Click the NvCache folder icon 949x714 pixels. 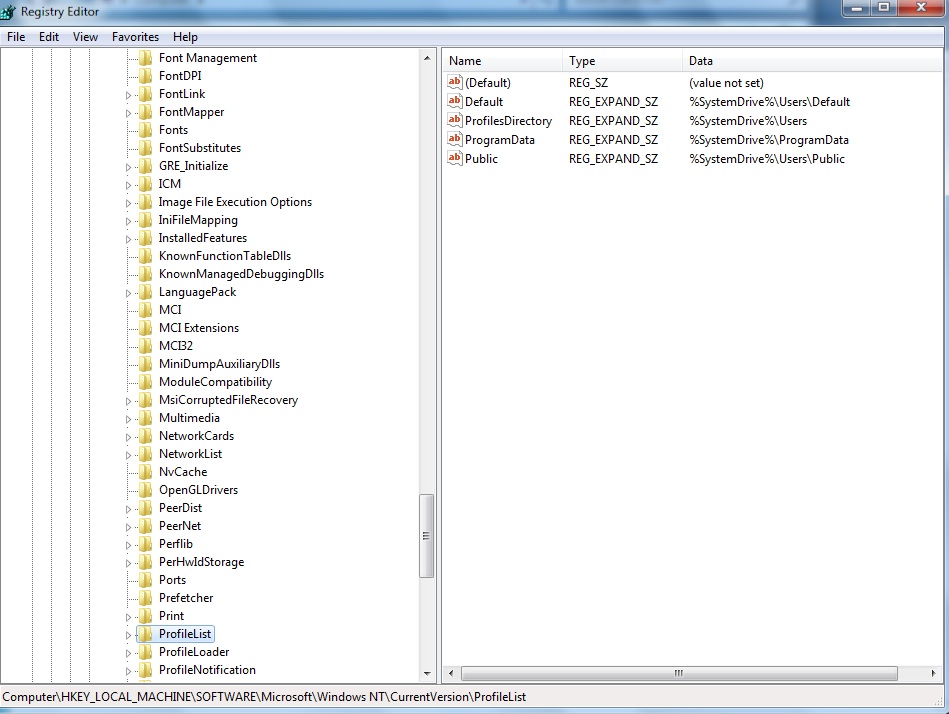145,472
